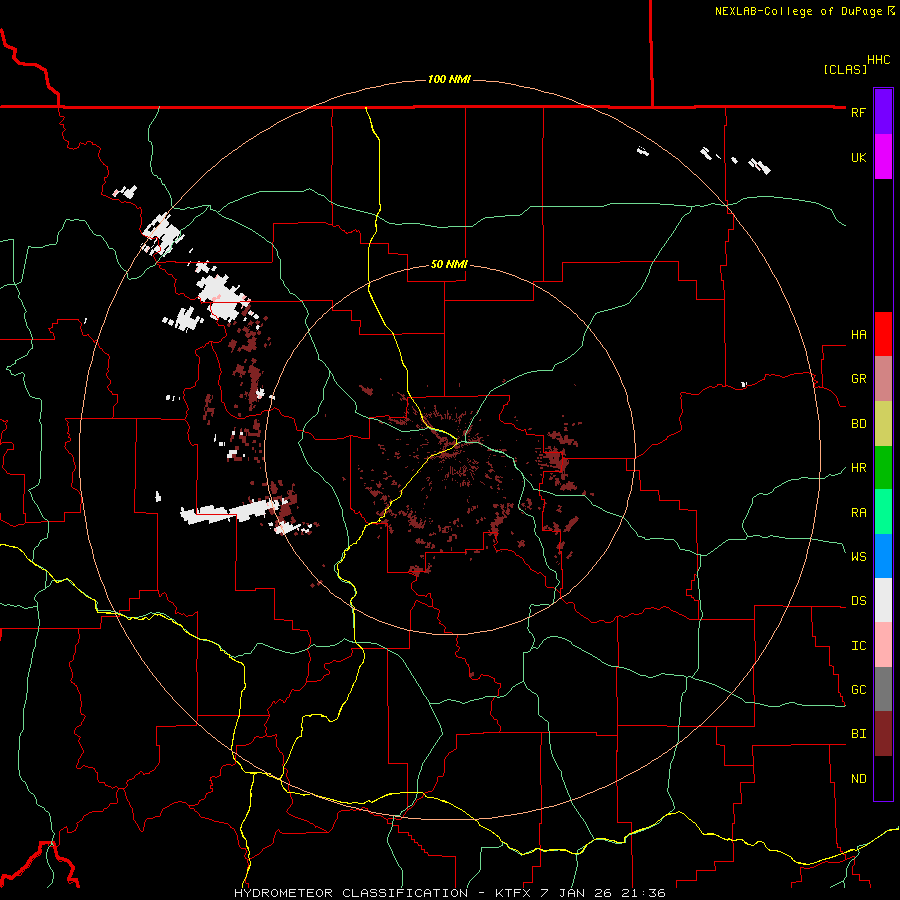This screenshot has height=900, width=900.
Task: Click the GC legend label
Action: 858,689
